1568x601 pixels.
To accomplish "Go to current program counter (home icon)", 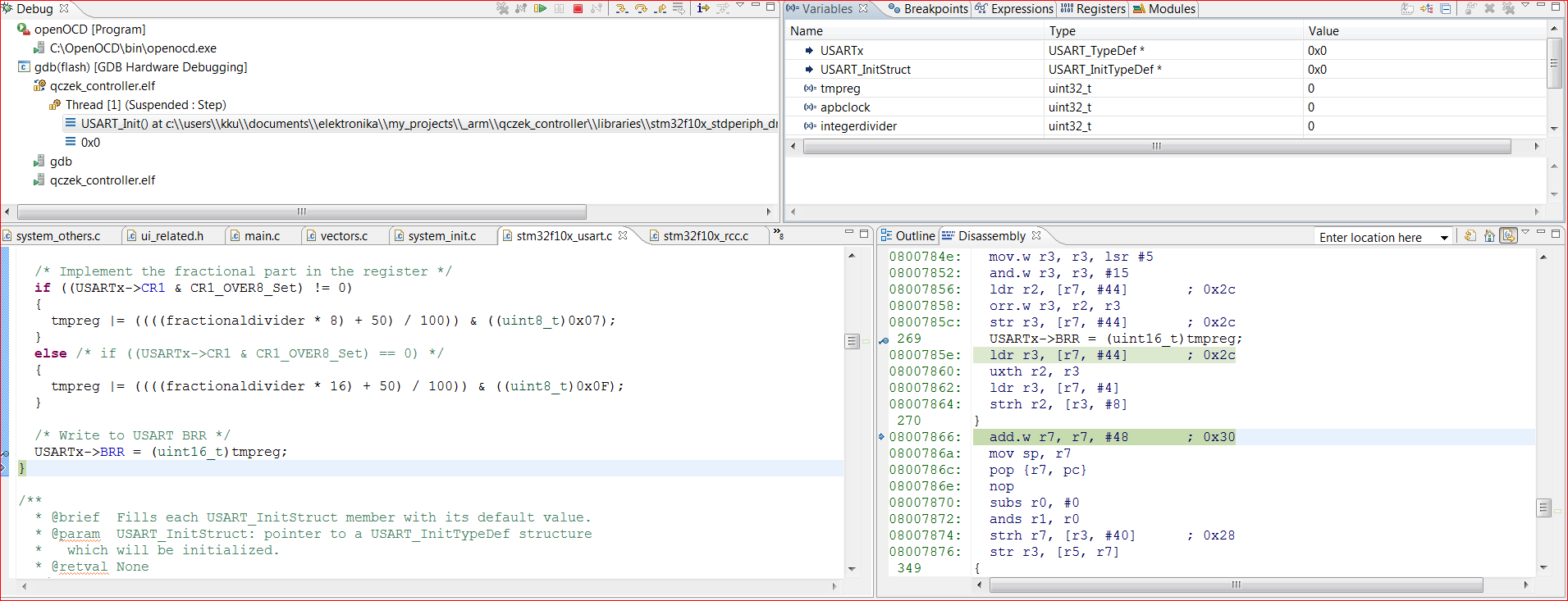I will (1489, 236).
